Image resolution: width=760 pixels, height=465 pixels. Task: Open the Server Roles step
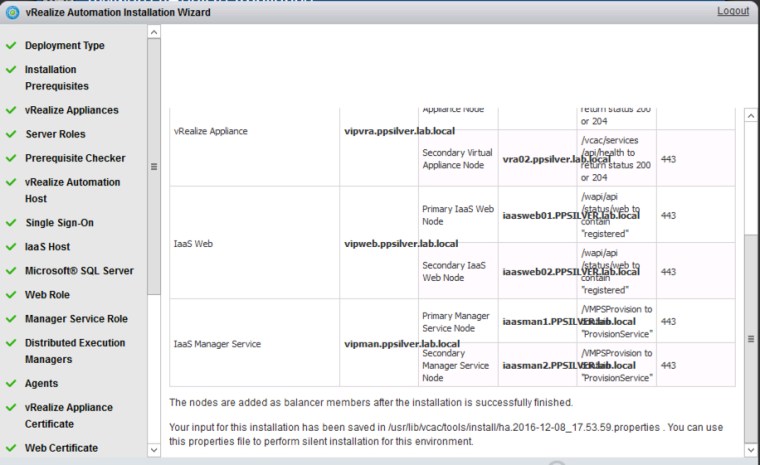(55, 134)
